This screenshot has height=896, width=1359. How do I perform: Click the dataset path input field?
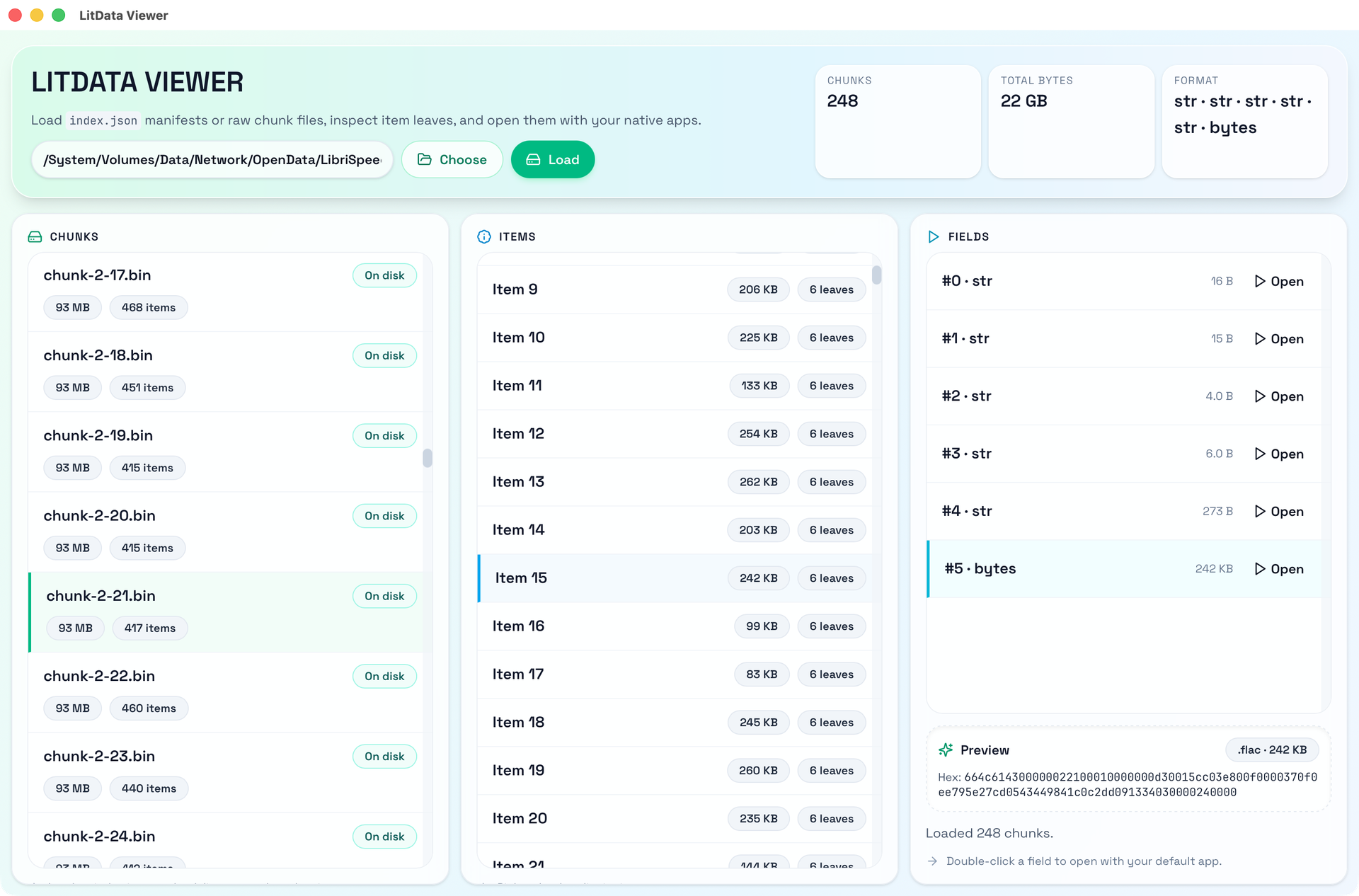(212, 160)
